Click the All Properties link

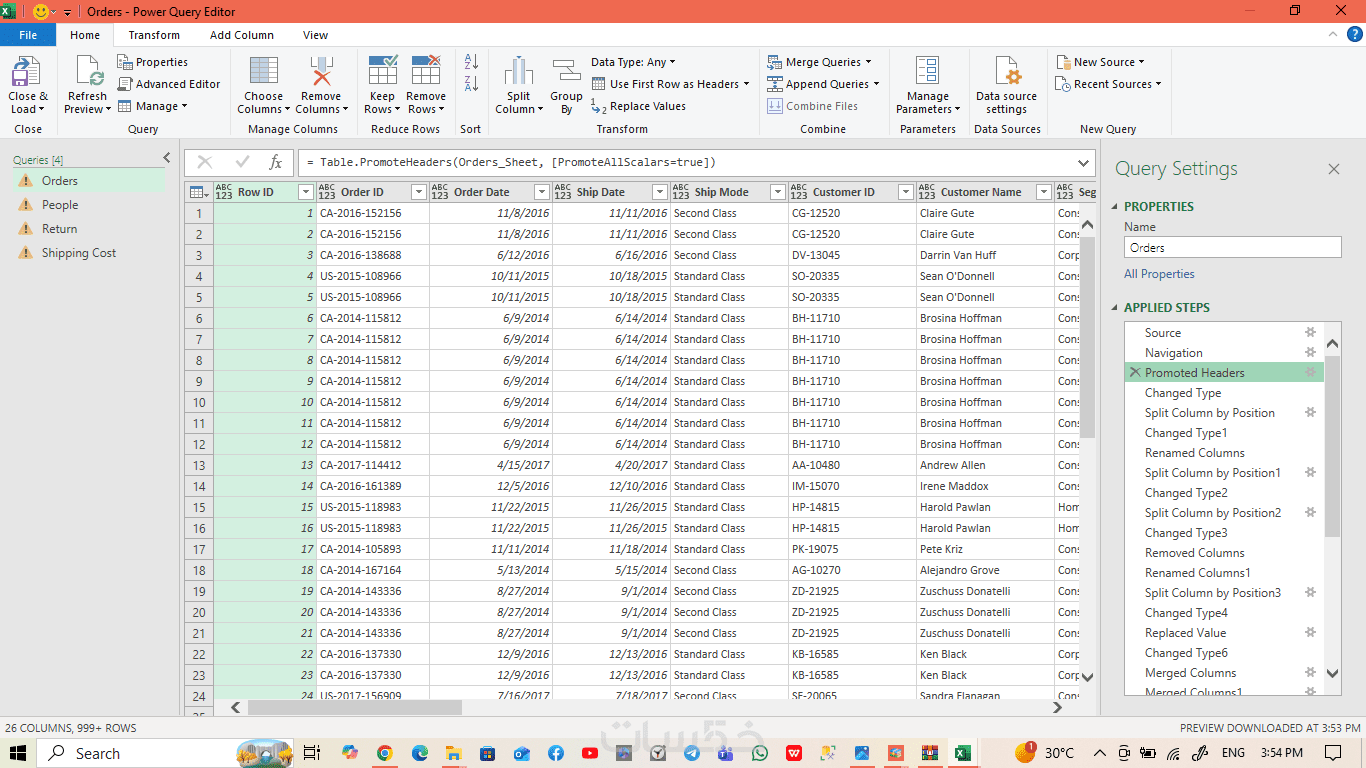coord(1159,274)
